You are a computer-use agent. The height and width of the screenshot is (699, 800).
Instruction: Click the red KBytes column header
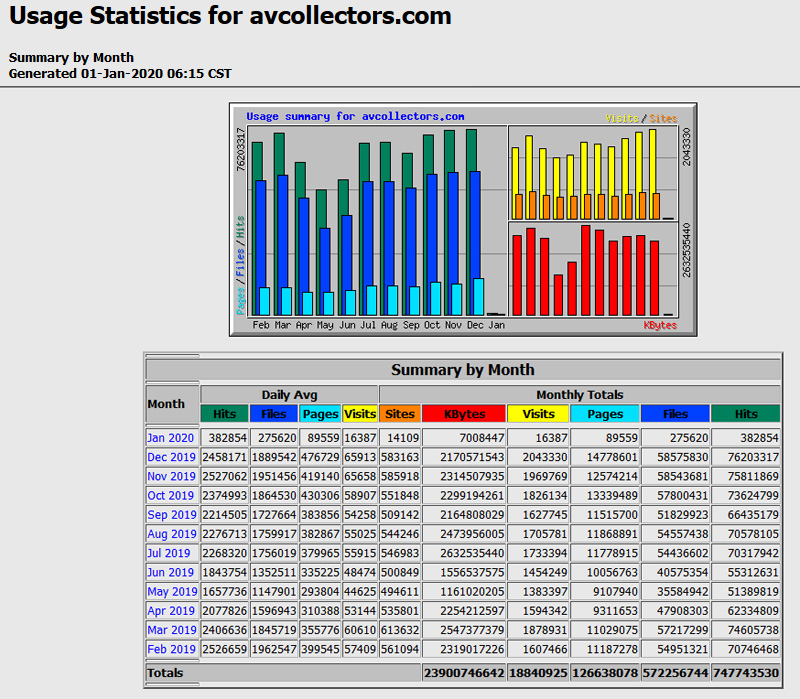tap(464, 414)
